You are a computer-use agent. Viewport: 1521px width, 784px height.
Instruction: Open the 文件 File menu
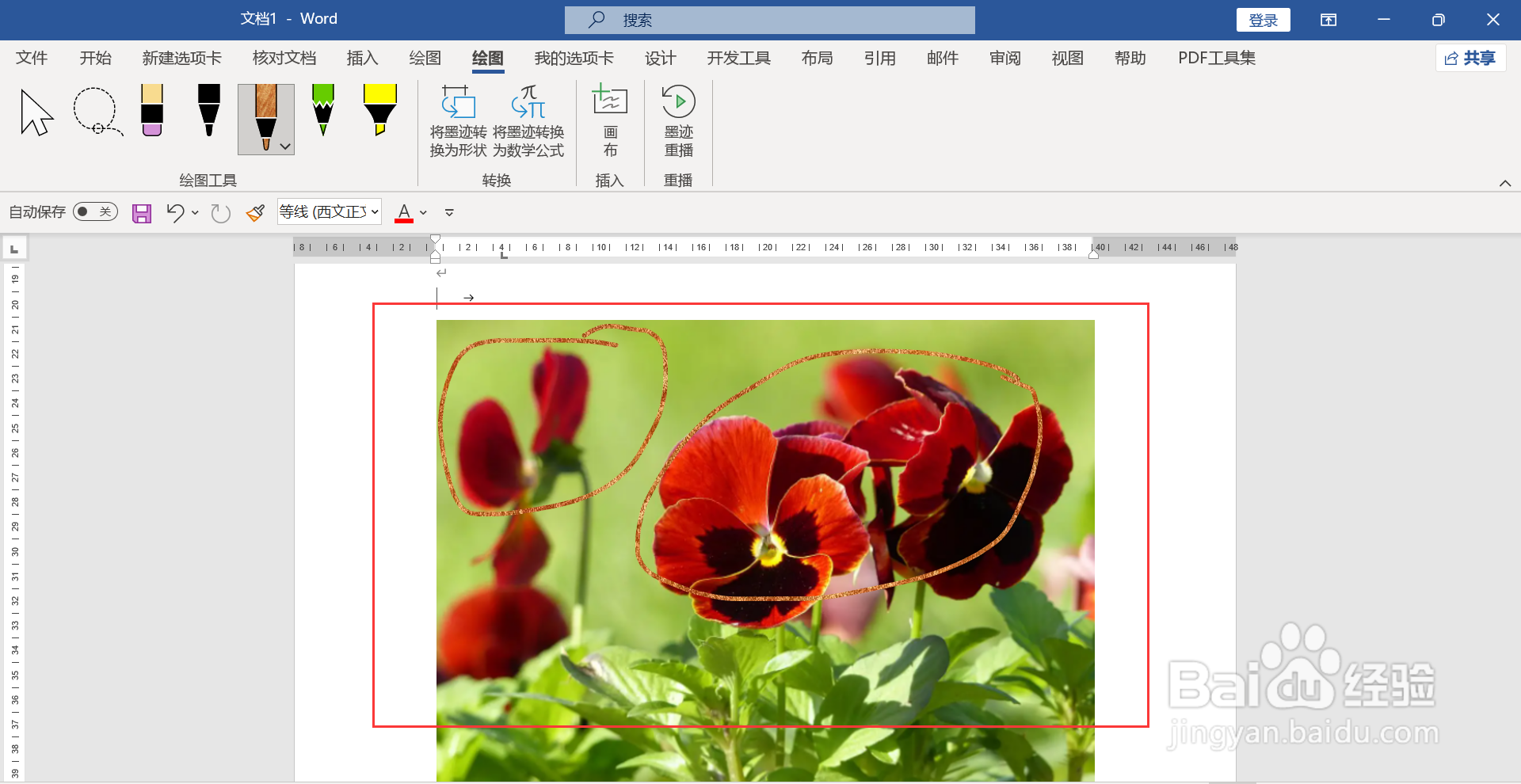tap(32, 58)
